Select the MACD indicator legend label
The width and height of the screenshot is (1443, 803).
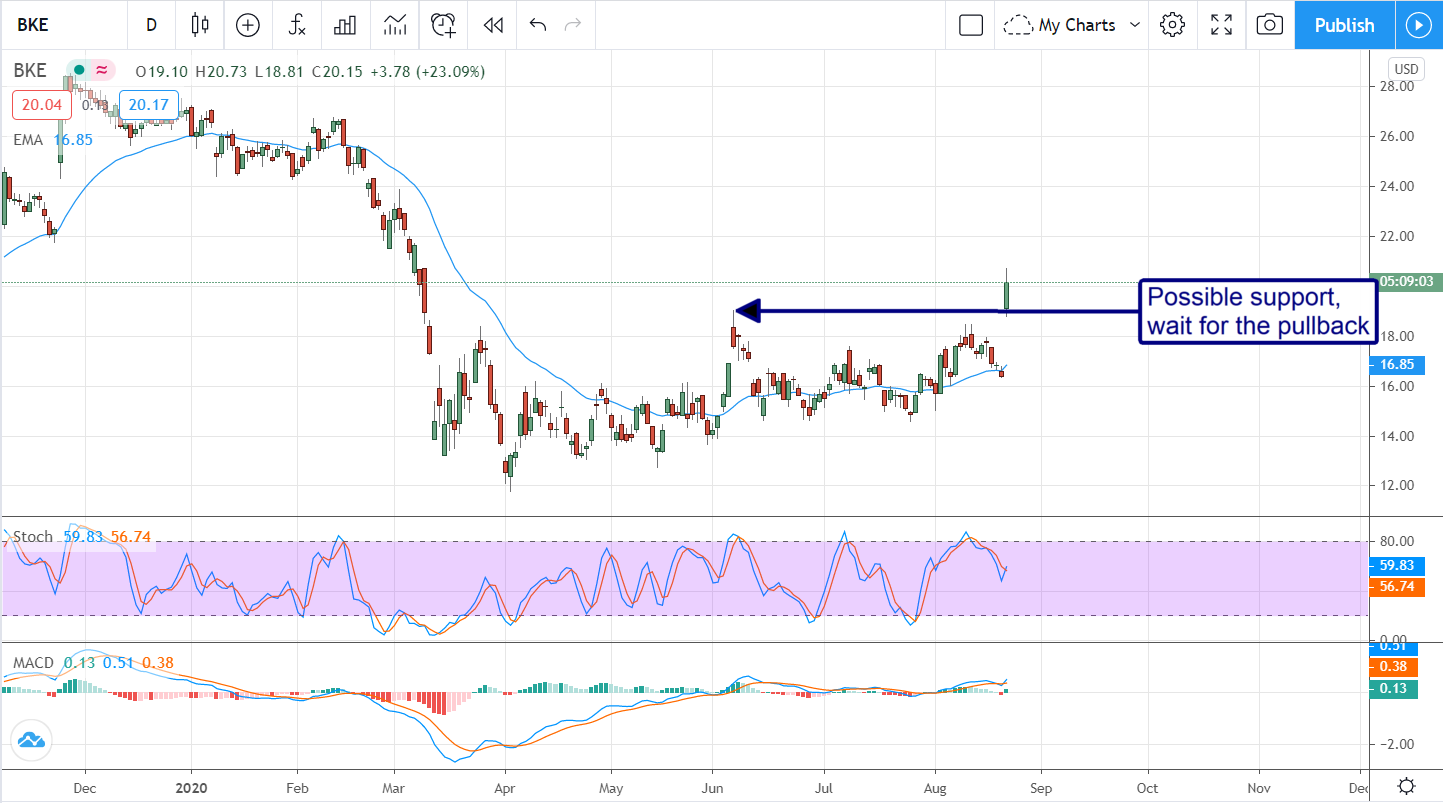34,663
